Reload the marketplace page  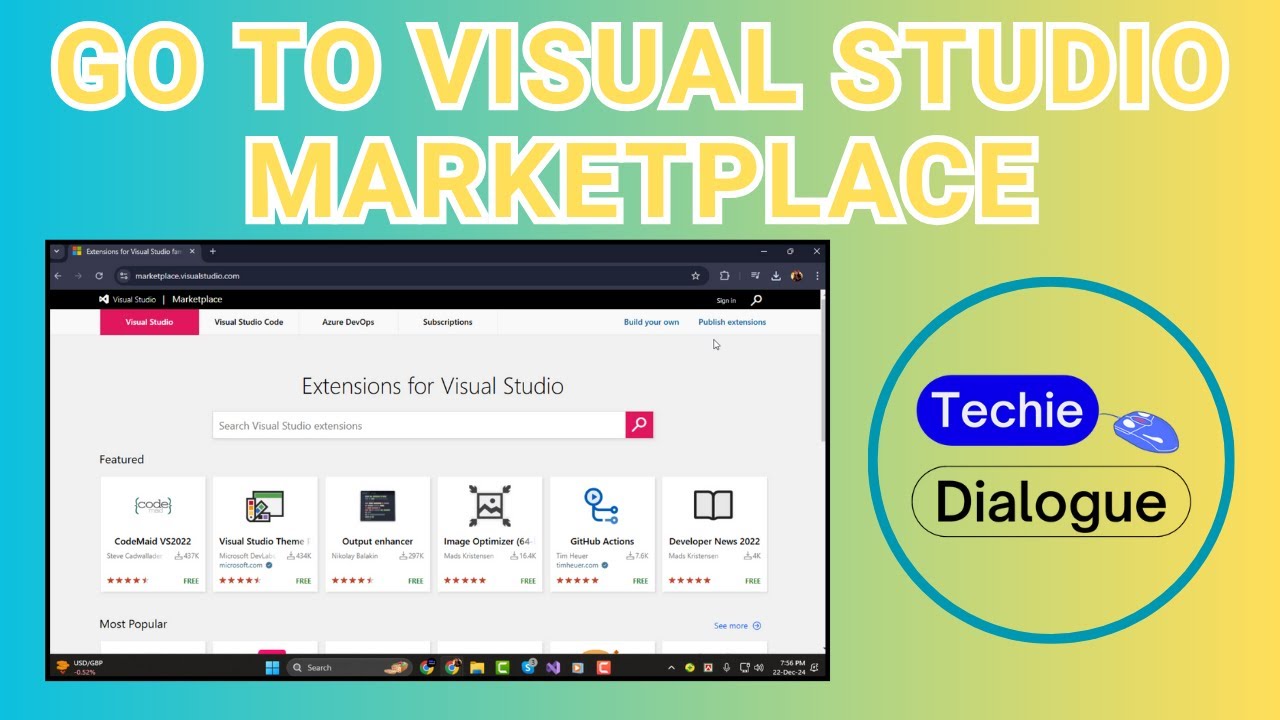(99, 276)
